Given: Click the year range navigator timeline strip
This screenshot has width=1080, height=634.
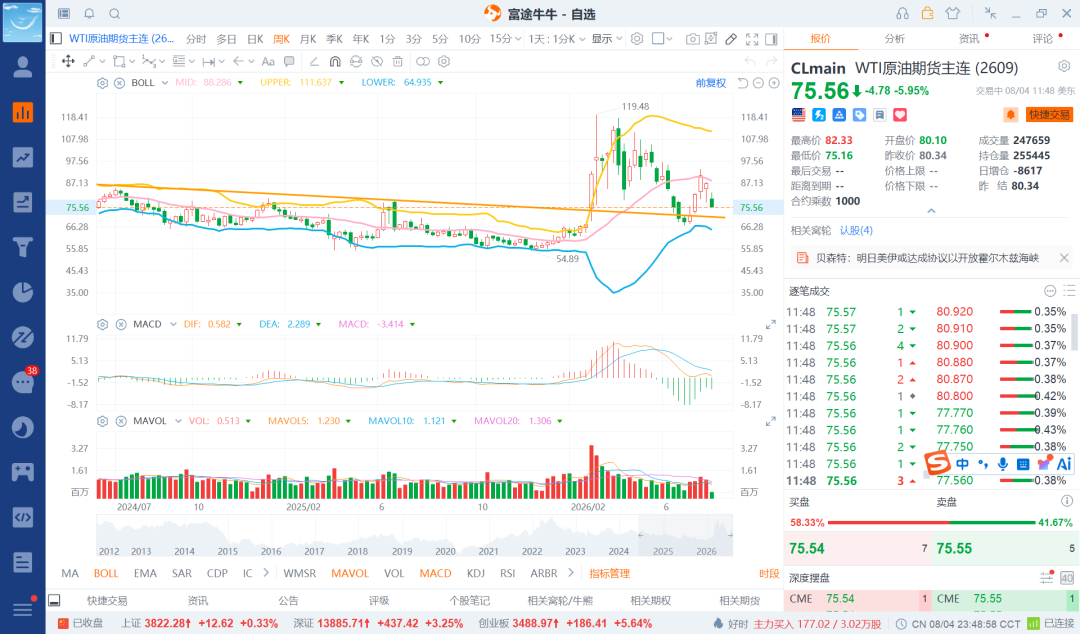Looking at the screenshot, I should pos(414,535).
